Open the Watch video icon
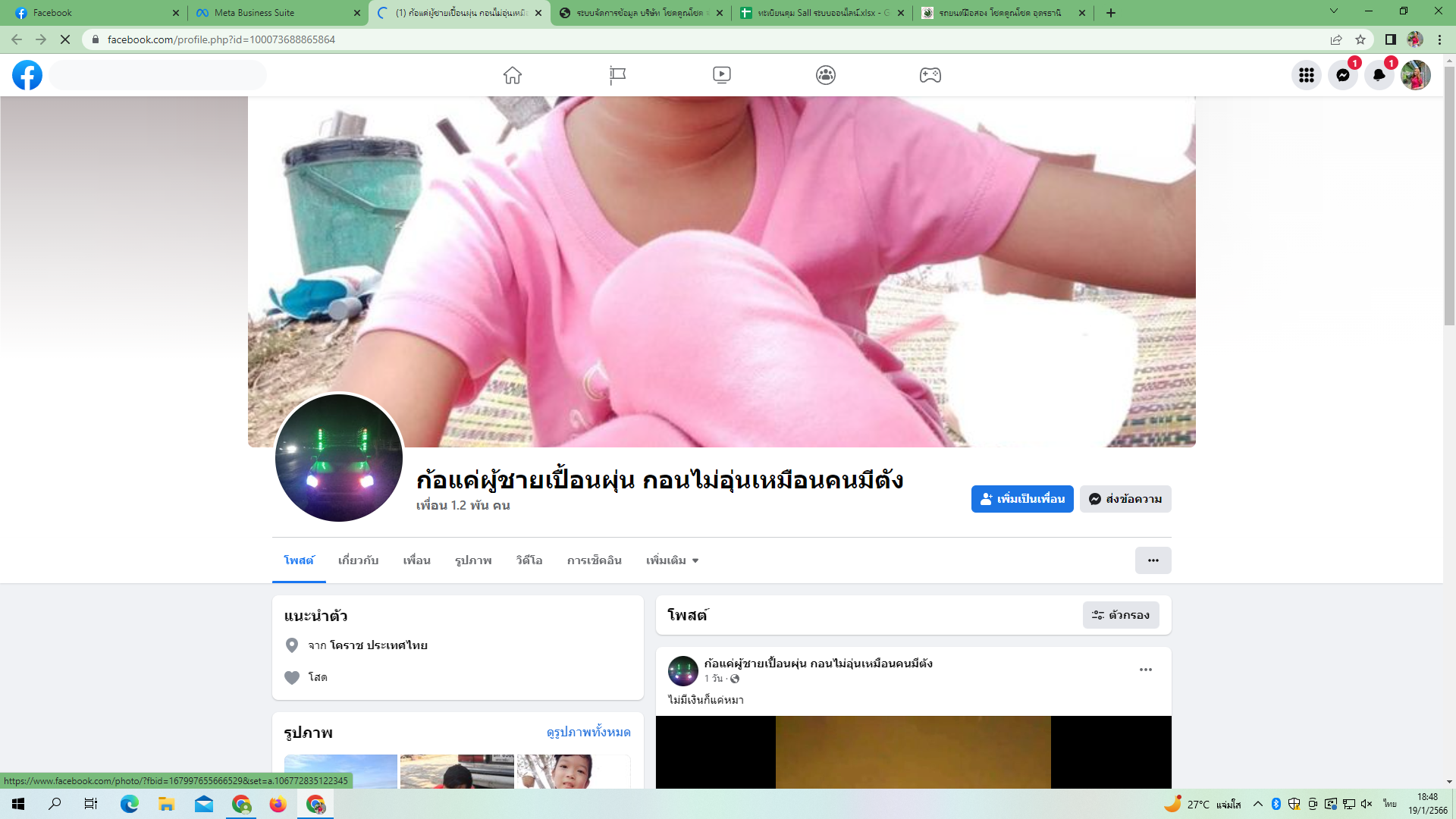 pyautogui.click(x=721, y=75)
